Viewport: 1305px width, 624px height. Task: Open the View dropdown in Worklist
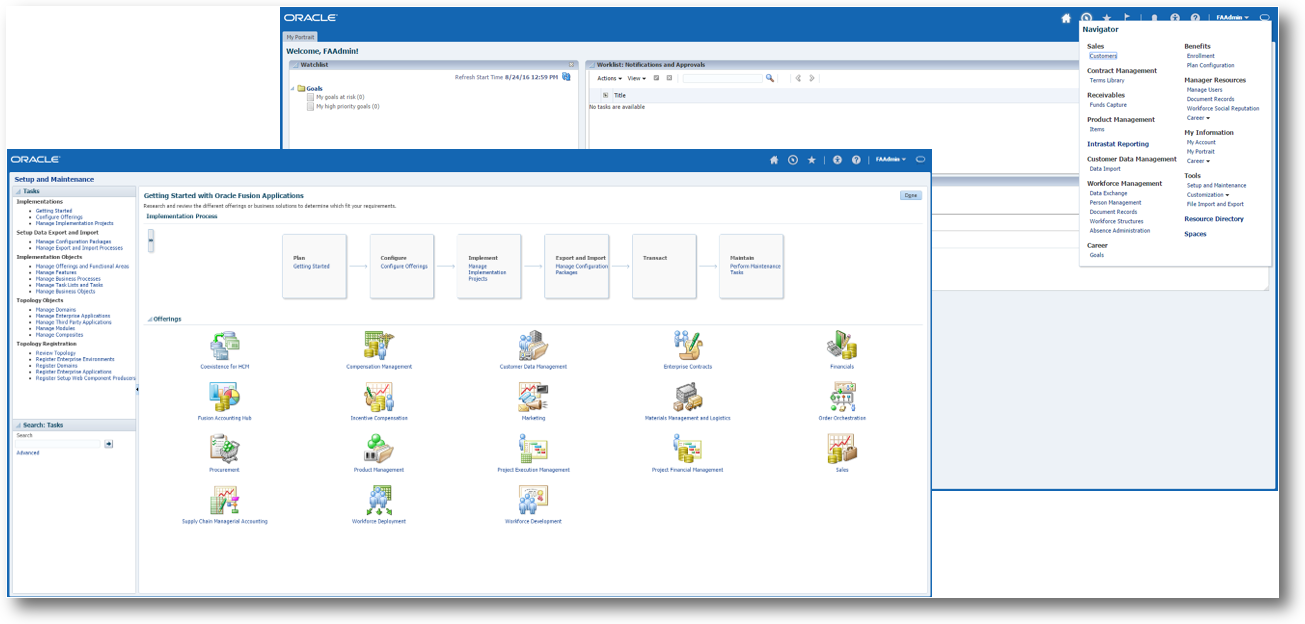[x=637, y=78]
